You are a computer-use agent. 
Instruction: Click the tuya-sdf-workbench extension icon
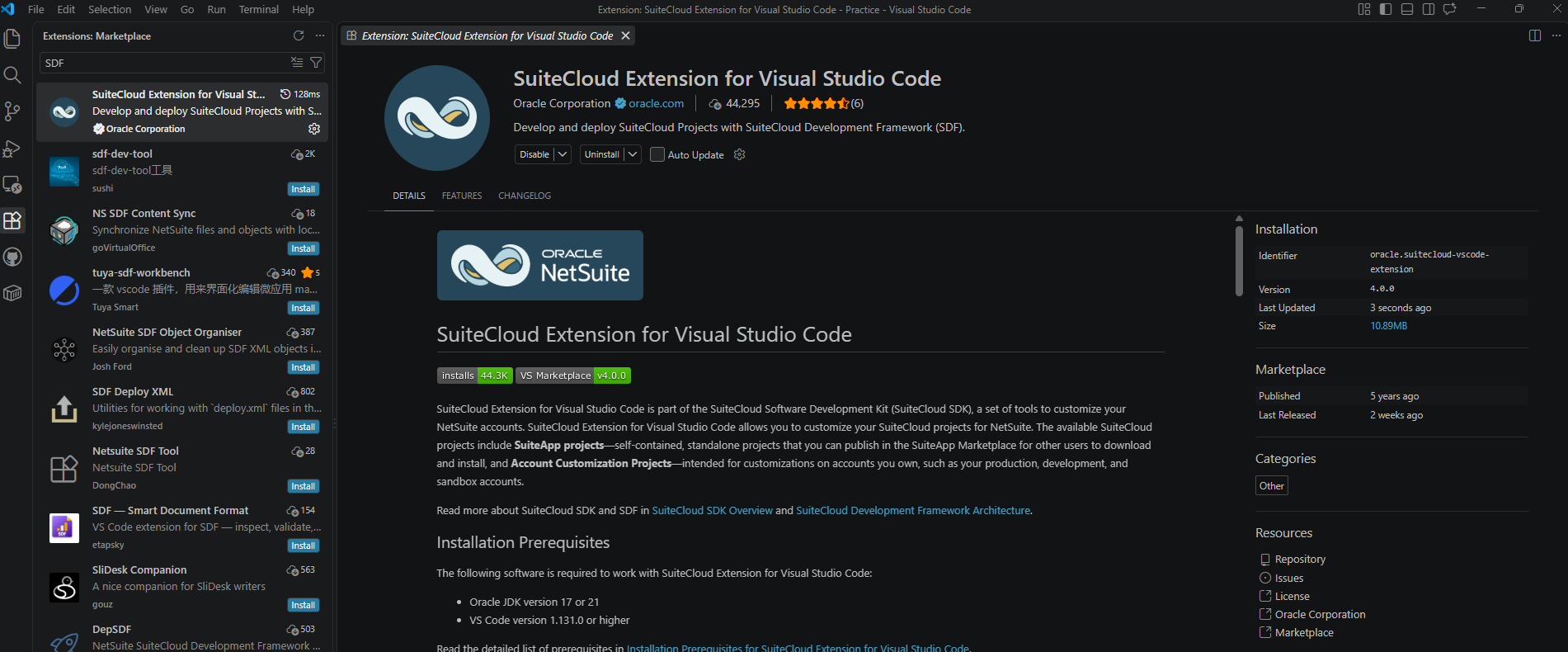(64, 291)
